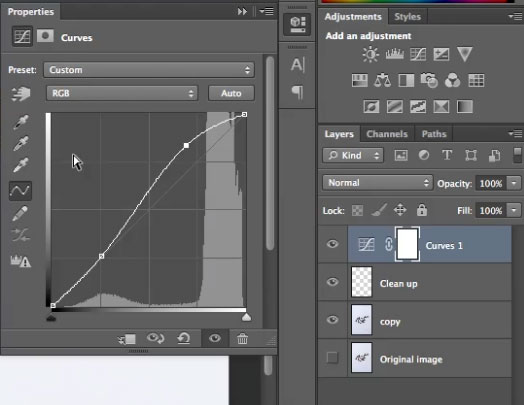The image size is (524, 405).
Task: Hide the Clean up layer
Action: click(332, 282)
